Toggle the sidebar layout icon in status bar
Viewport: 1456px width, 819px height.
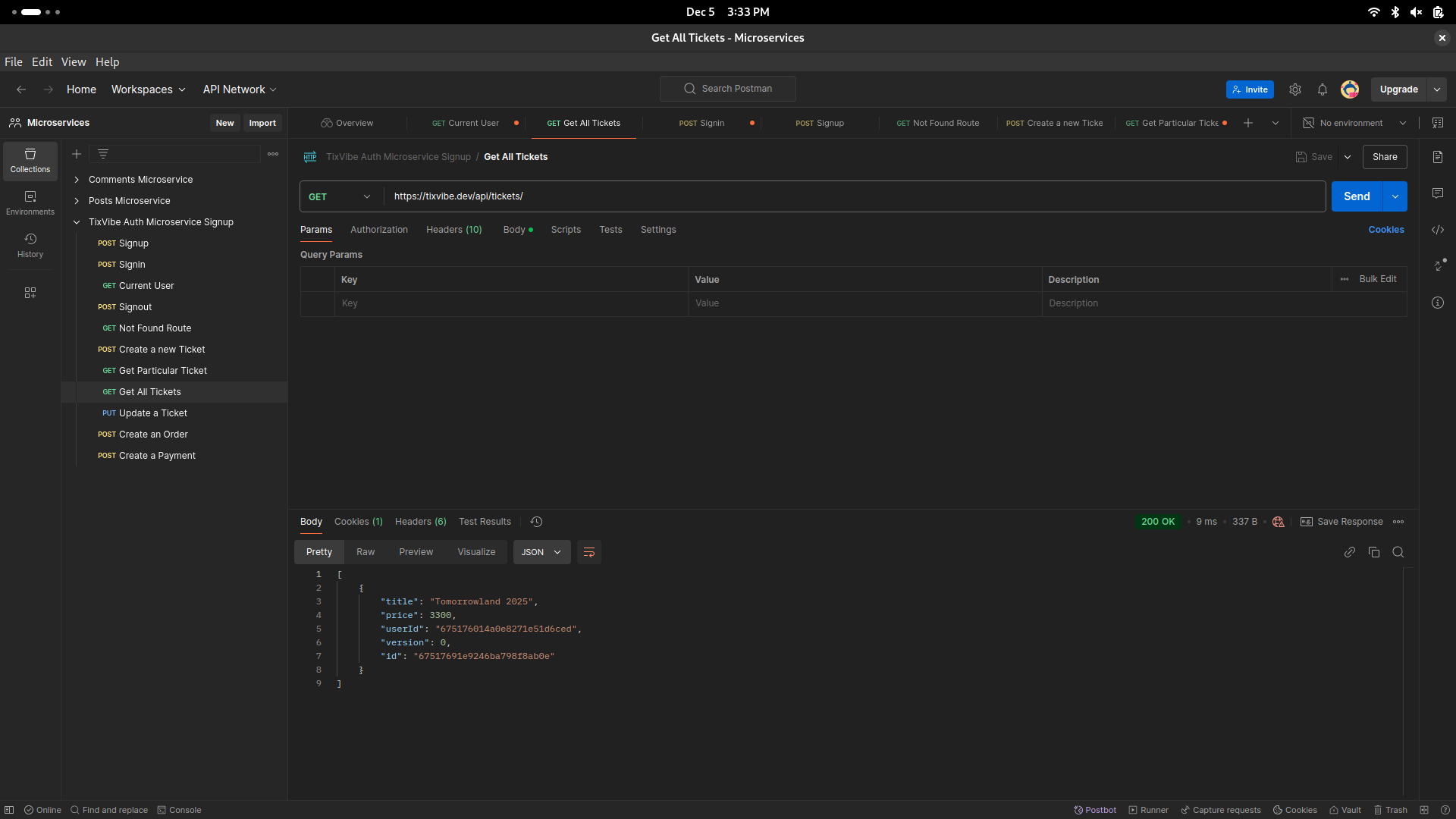[x=9, y=810]
